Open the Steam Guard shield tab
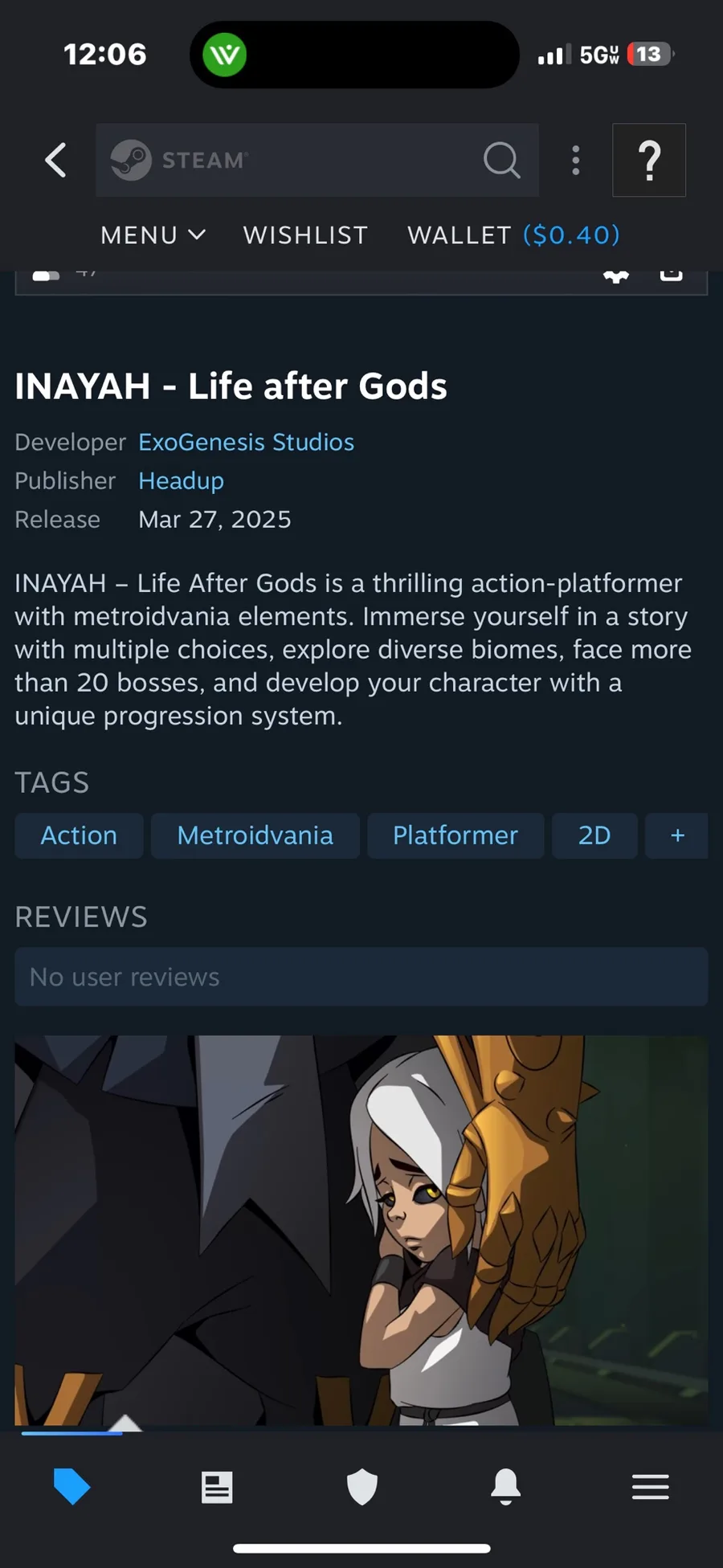The height and width of the screenshot is (1568, 723). 362,1487
